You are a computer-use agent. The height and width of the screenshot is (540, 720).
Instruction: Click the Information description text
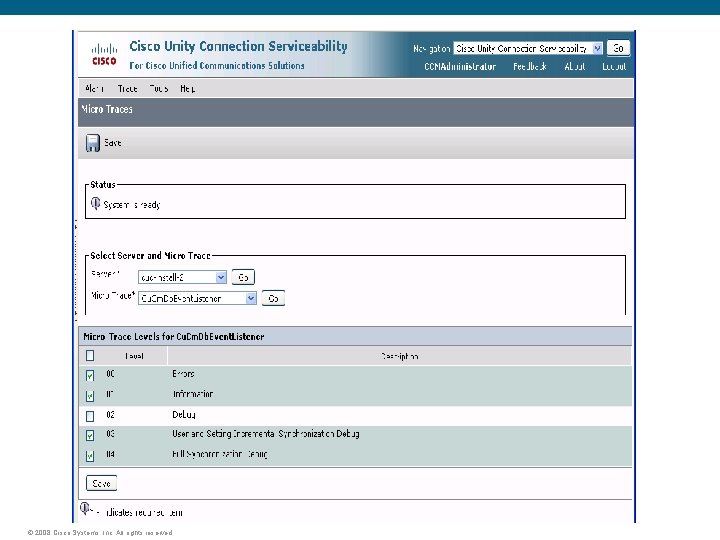[193, 394]
